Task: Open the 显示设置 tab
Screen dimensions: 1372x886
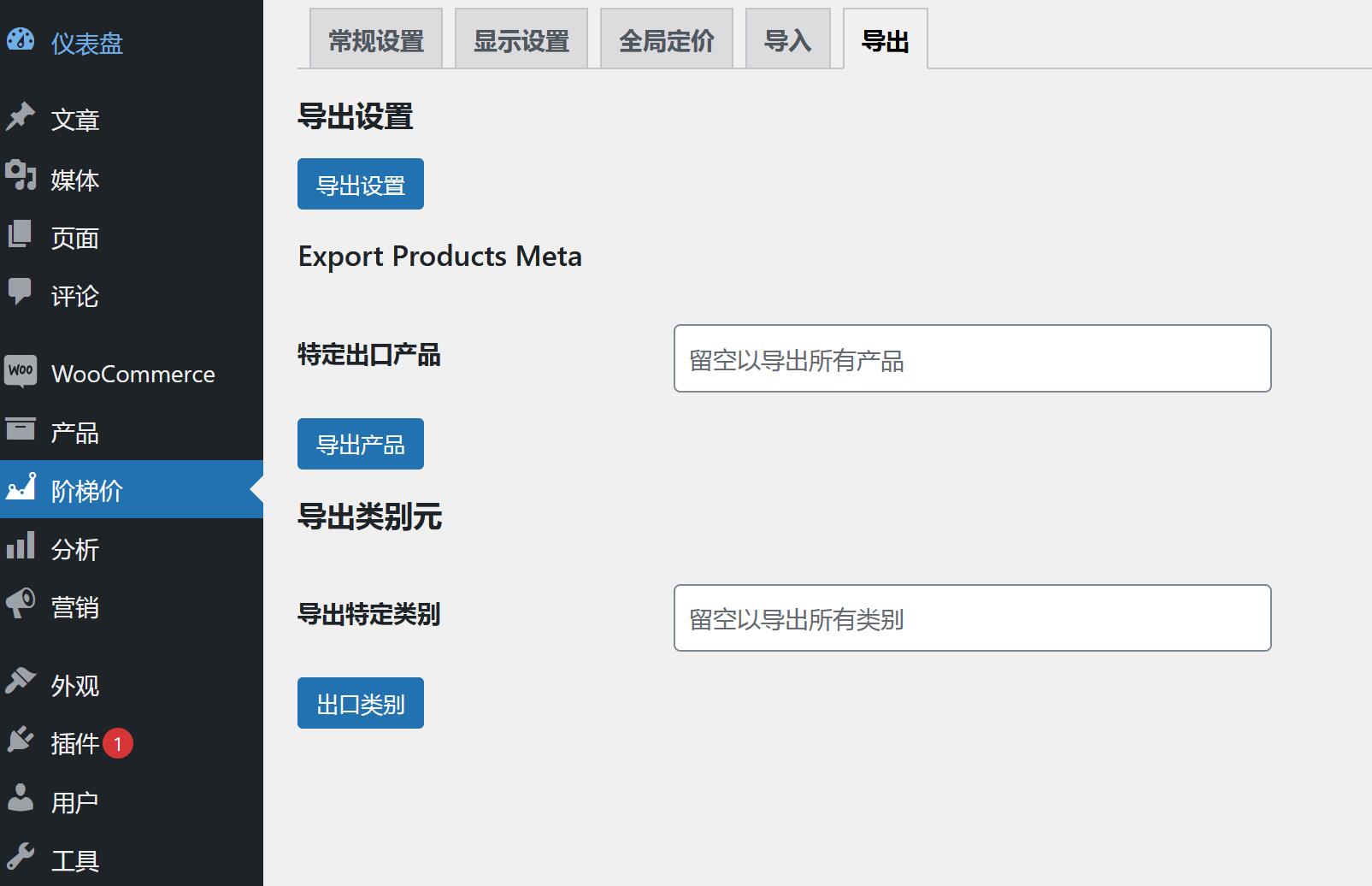Action: (521, 40)
